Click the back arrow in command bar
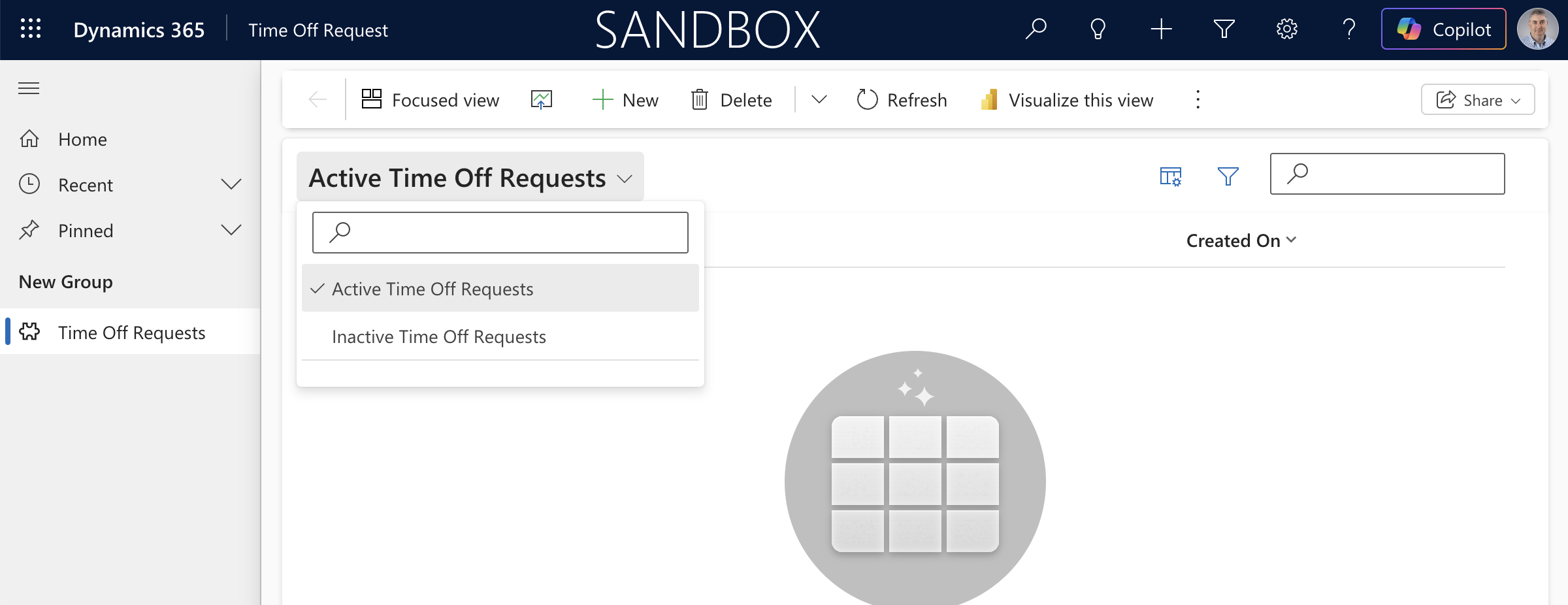Image resolution: width=1568 pixels, height=605 pixels. pyautogui.click(x=318, y=100)
